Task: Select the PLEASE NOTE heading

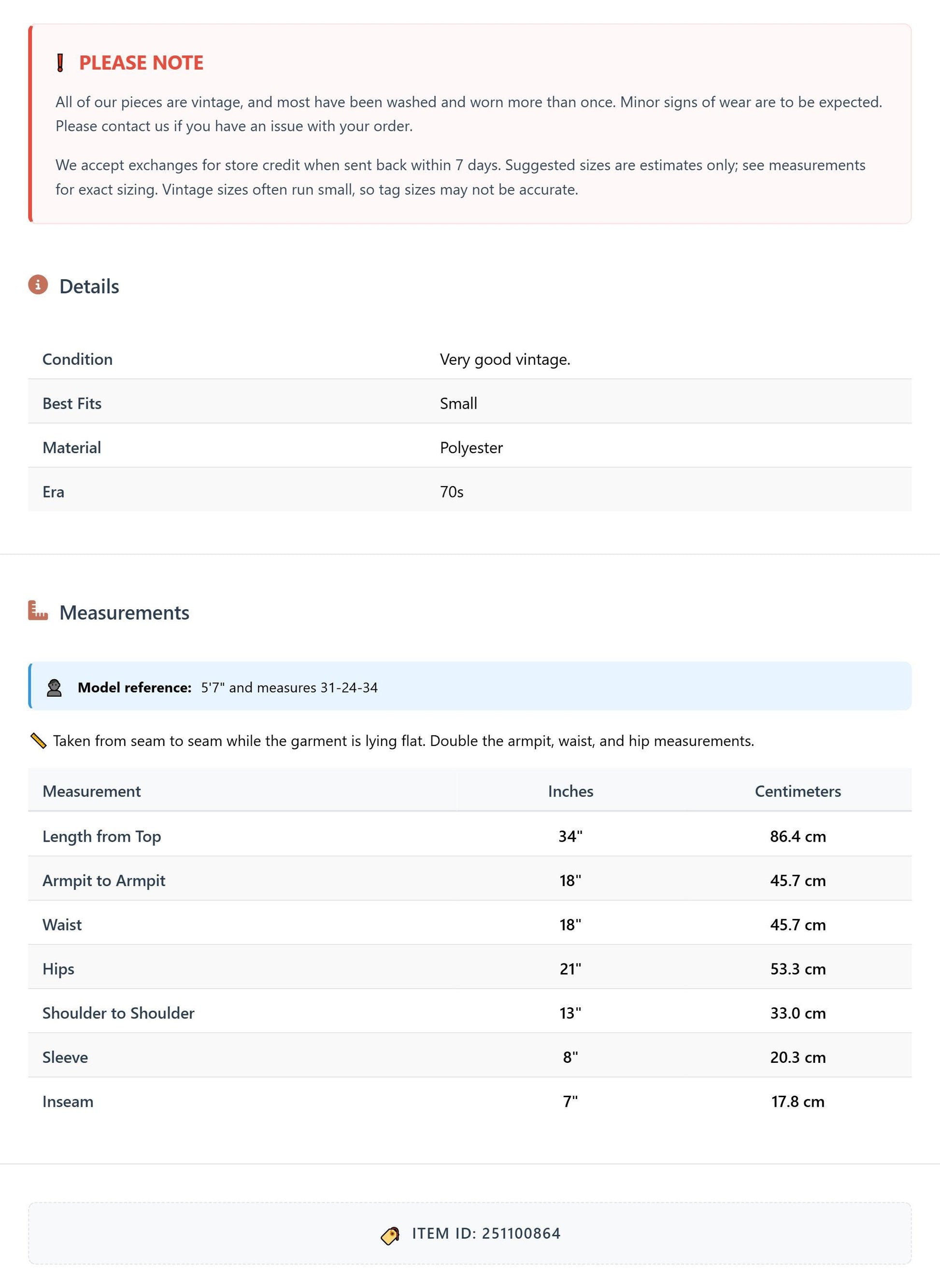Action: (141, 63)
